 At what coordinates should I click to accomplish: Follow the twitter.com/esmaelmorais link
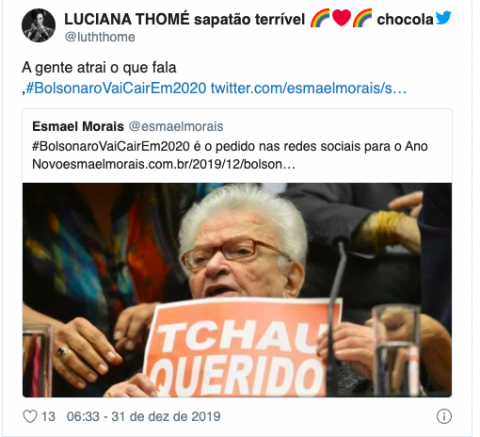(x=309, y=88)
